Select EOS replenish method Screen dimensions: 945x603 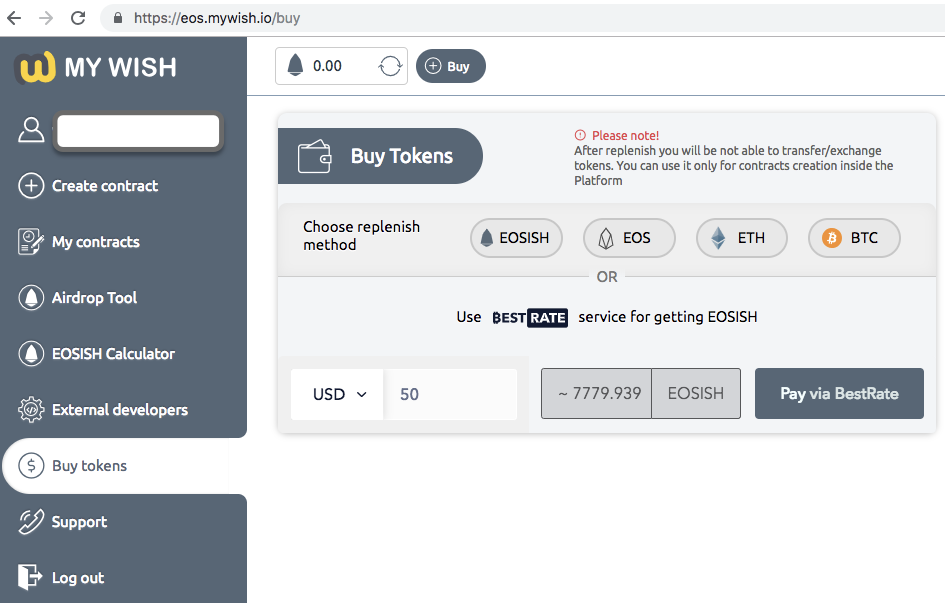(629, 238)
